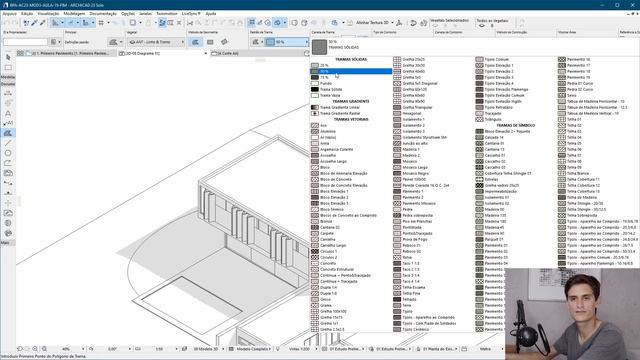Select the polygon geometry method icon
Viewport: 640px width, 360px height.
196,42
